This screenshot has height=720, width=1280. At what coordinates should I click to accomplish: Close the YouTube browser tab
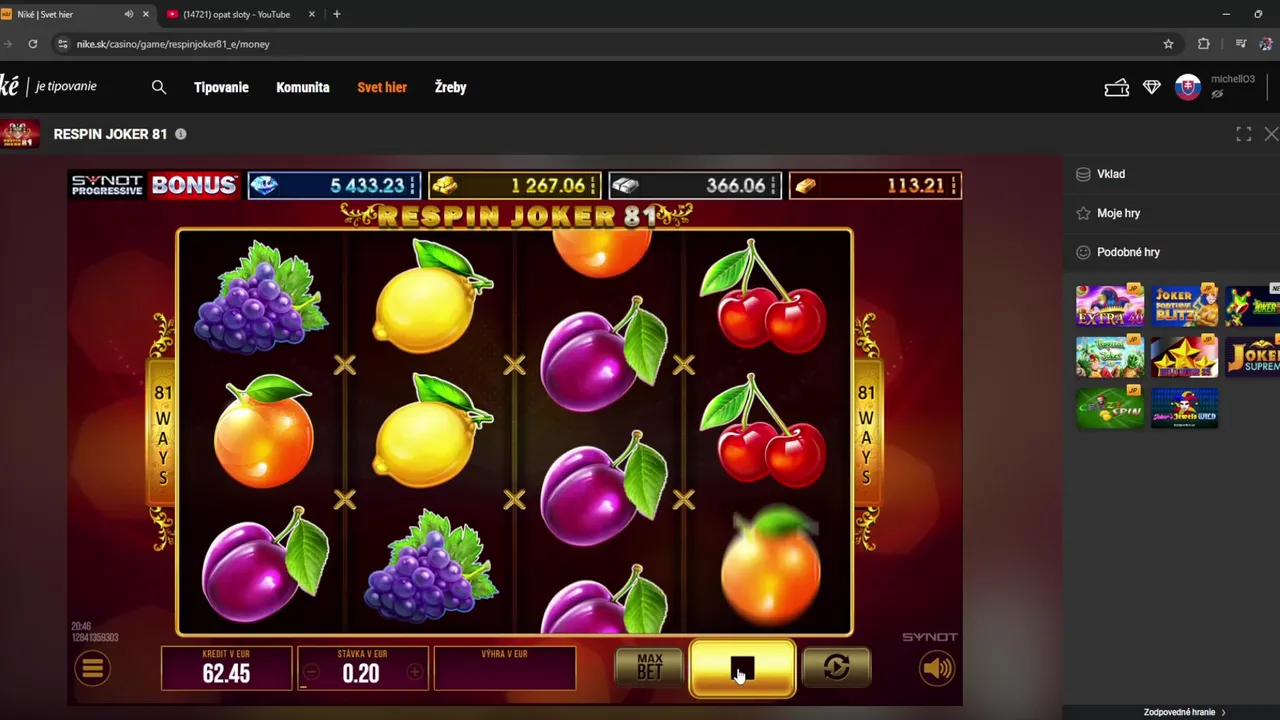coord(312,14)
